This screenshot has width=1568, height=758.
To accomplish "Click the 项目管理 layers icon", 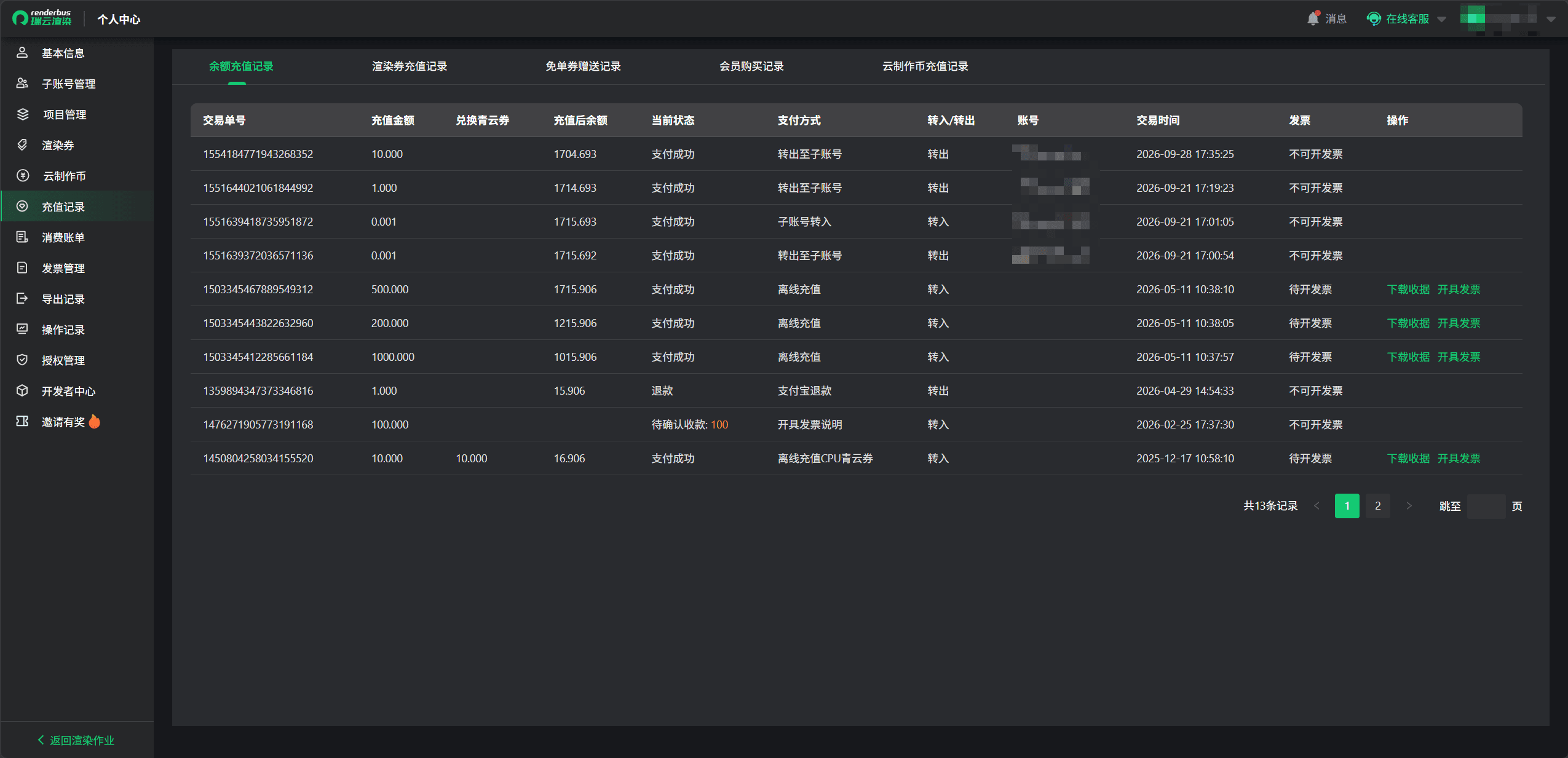I will tap(22, 114).
